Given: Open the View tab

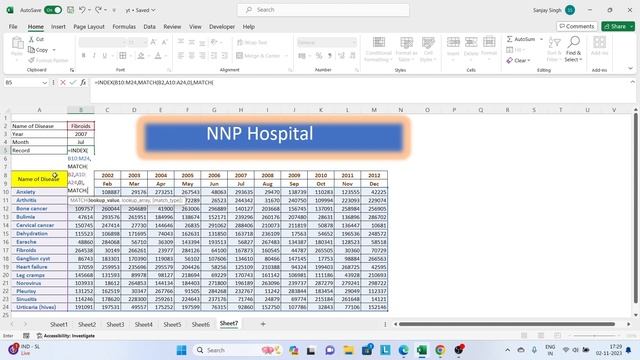Looking at the screenshot, I should 195,27.
